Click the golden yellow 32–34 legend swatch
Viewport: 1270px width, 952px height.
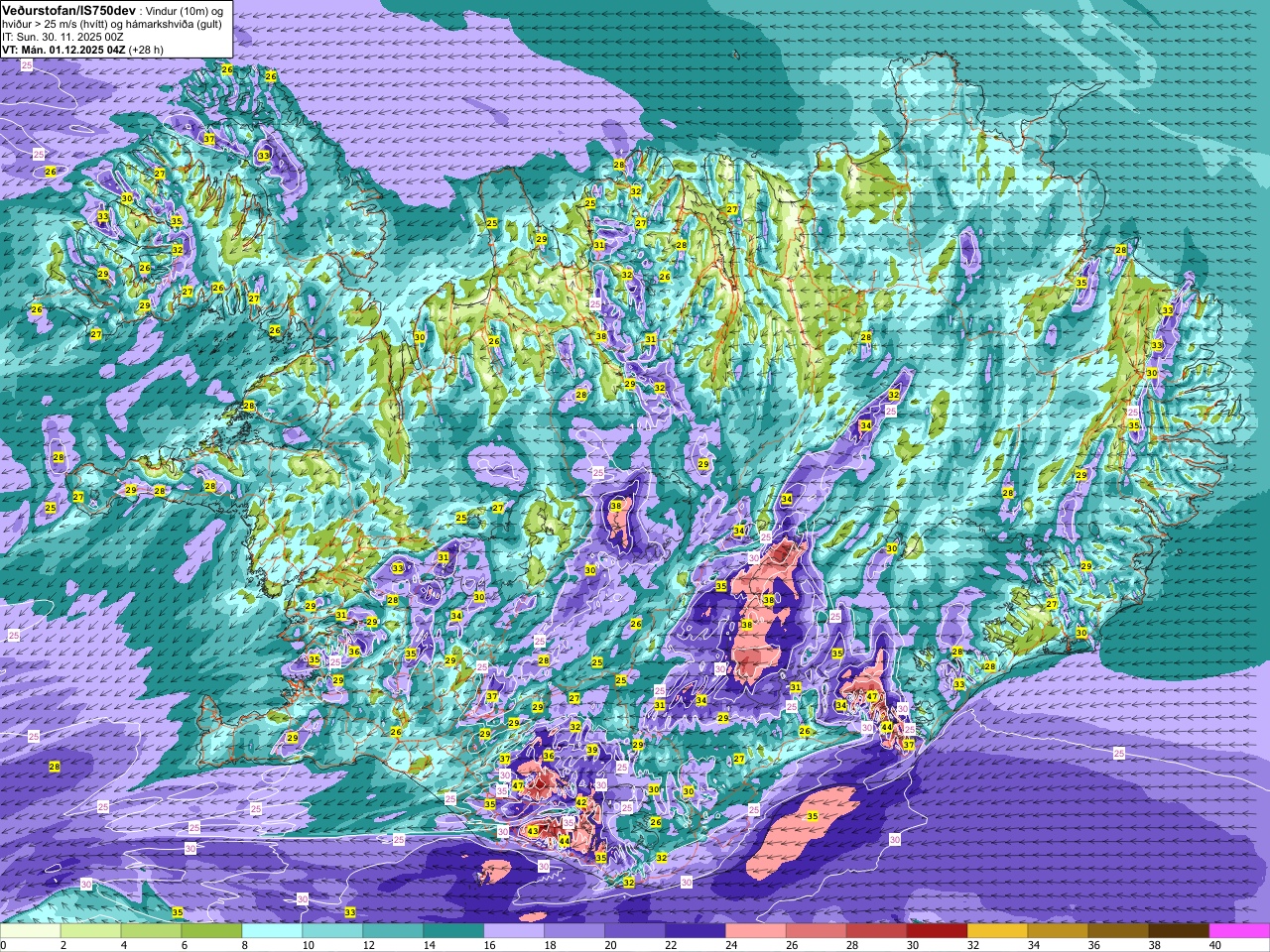pos(998,931)
